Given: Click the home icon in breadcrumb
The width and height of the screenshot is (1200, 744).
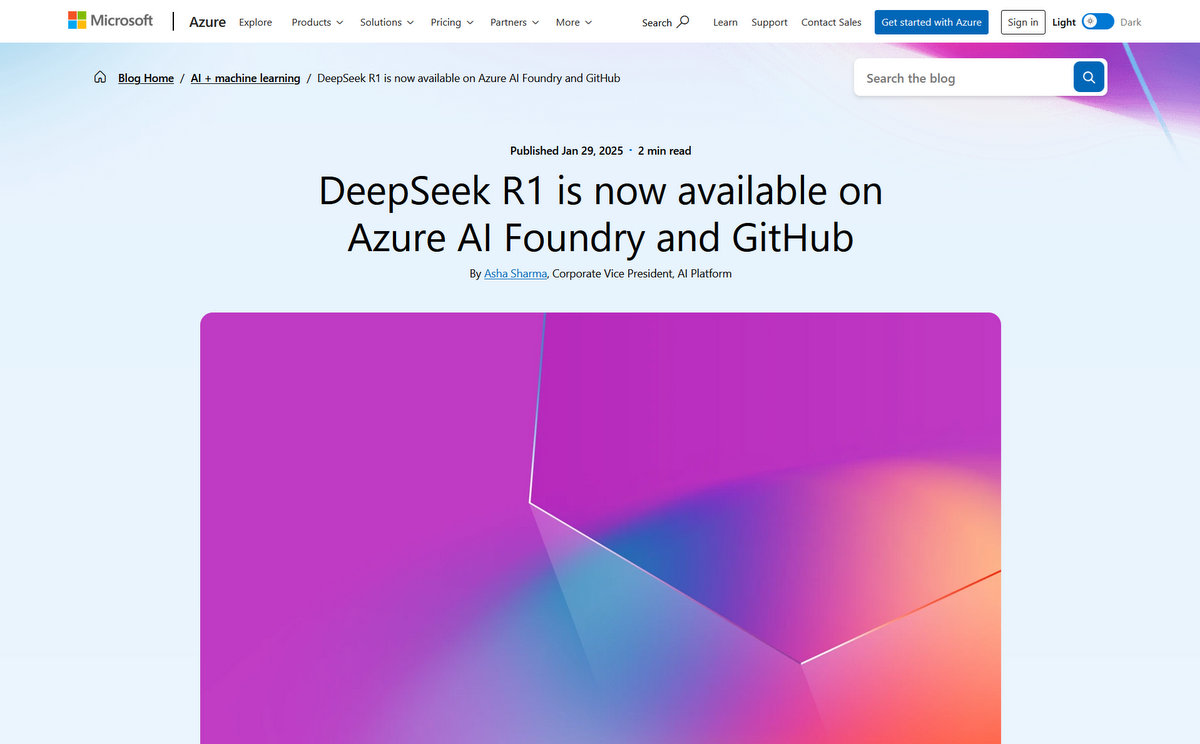Looking at the screenshot, I should tap(100, 78).
